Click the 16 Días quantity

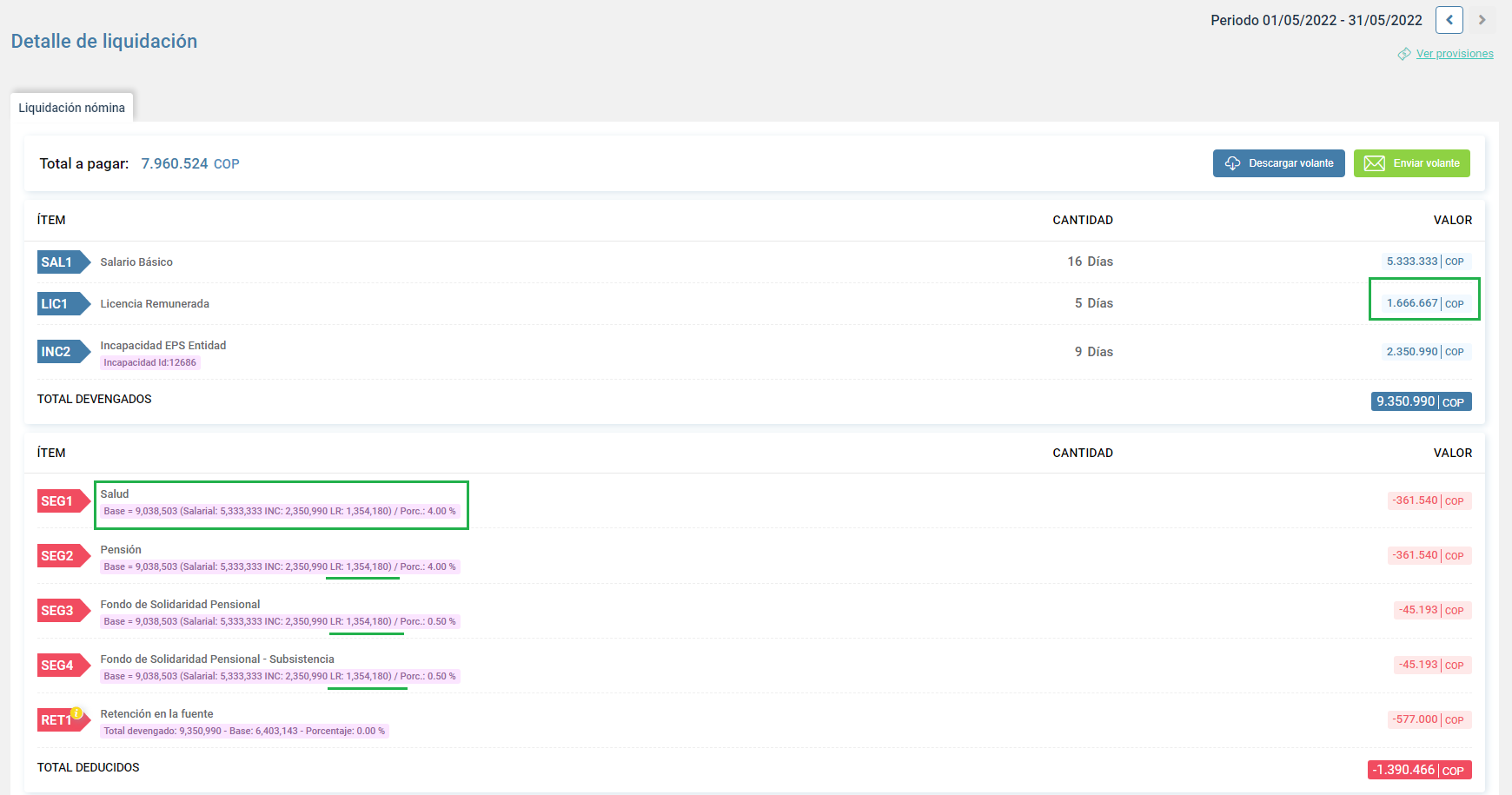tap(1091, 262)
